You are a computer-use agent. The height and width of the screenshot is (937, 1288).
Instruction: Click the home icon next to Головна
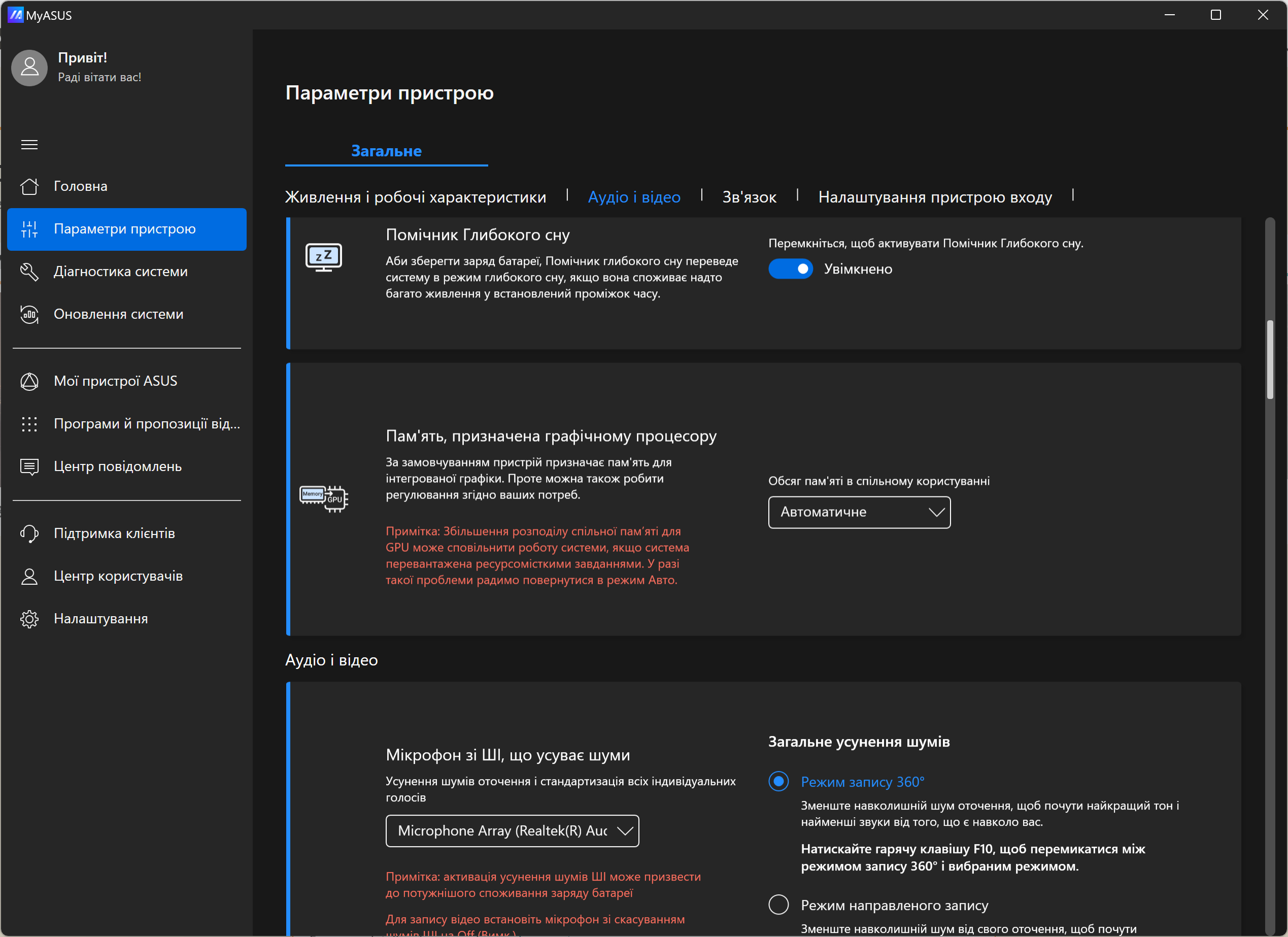pos(29,186)
